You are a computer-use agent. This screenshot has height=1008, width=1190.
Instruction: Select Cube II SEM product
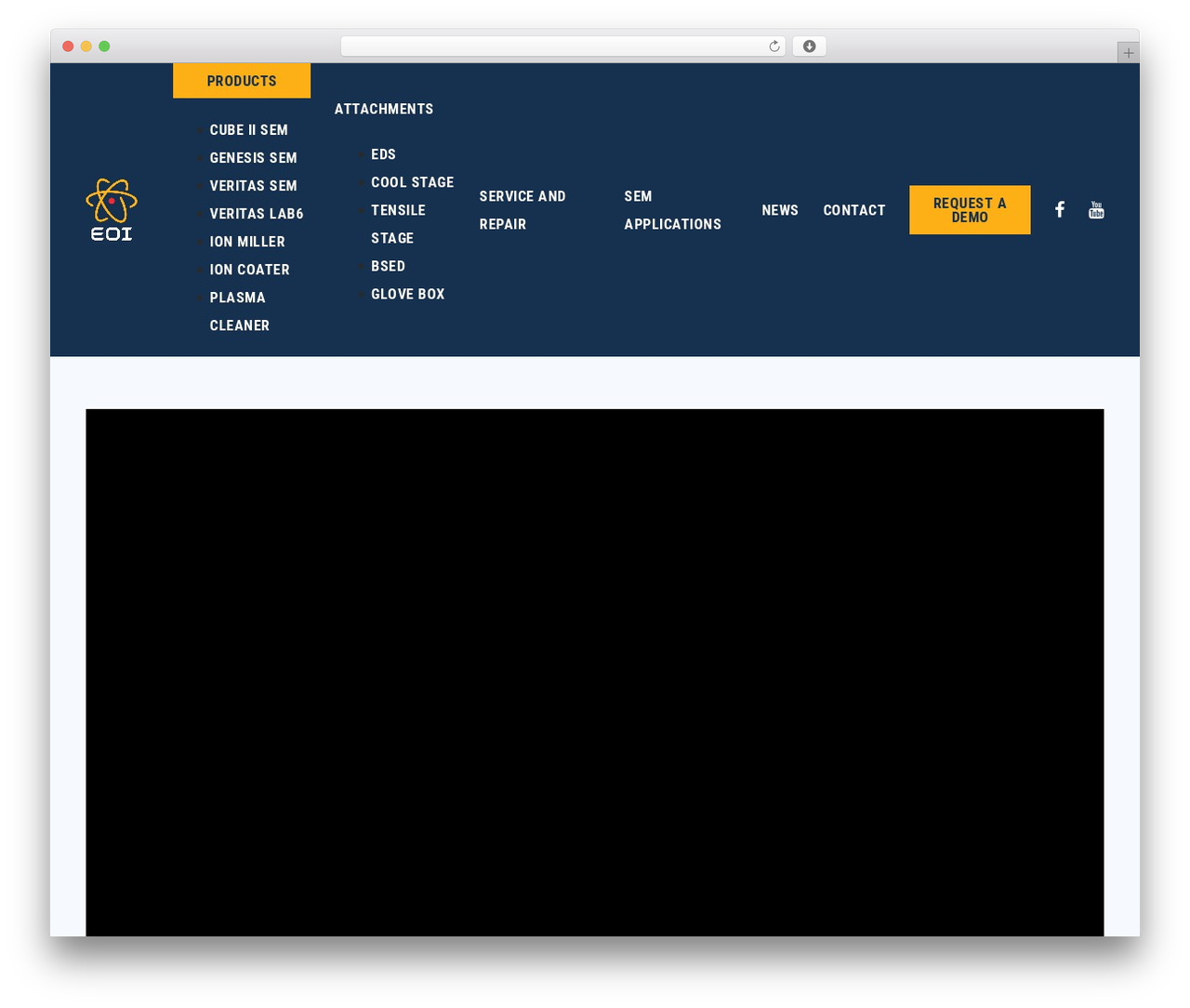[249, 130]
